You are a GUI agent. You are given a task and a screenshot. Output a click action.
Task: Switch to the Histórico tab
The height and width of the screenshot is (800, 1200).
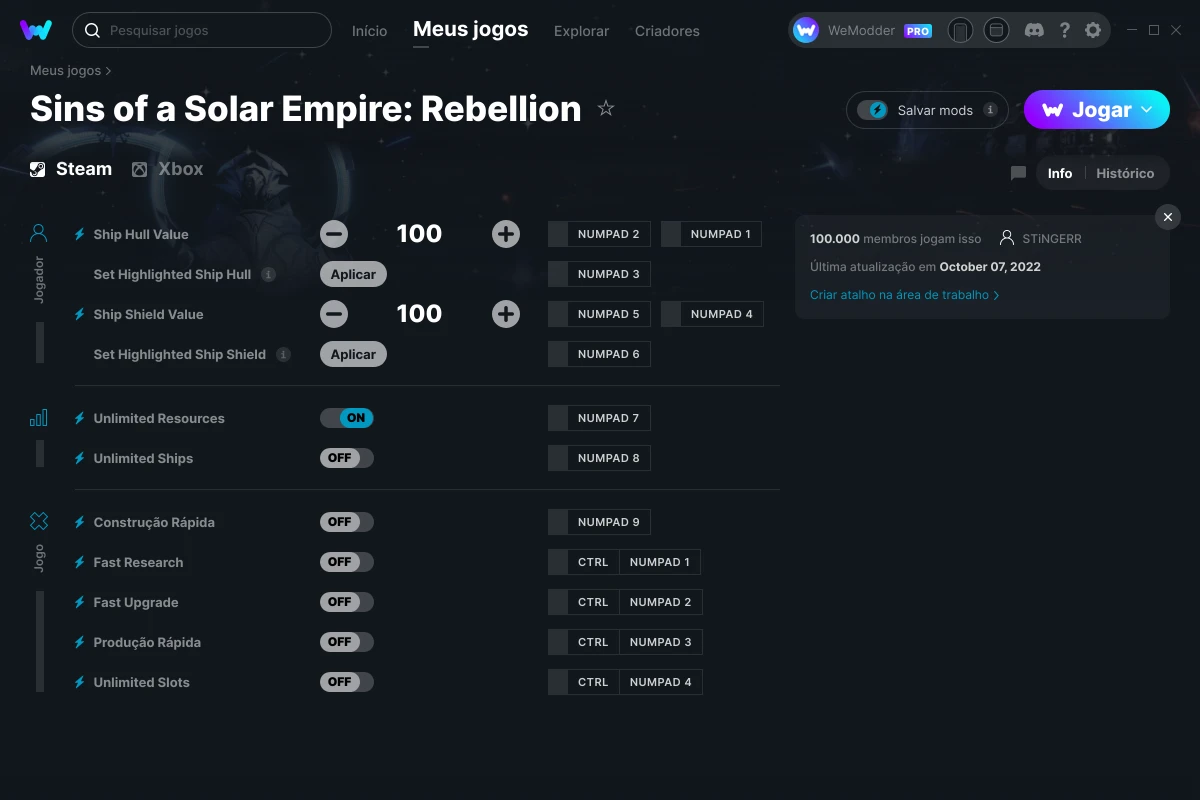(x=1125, y=173)
